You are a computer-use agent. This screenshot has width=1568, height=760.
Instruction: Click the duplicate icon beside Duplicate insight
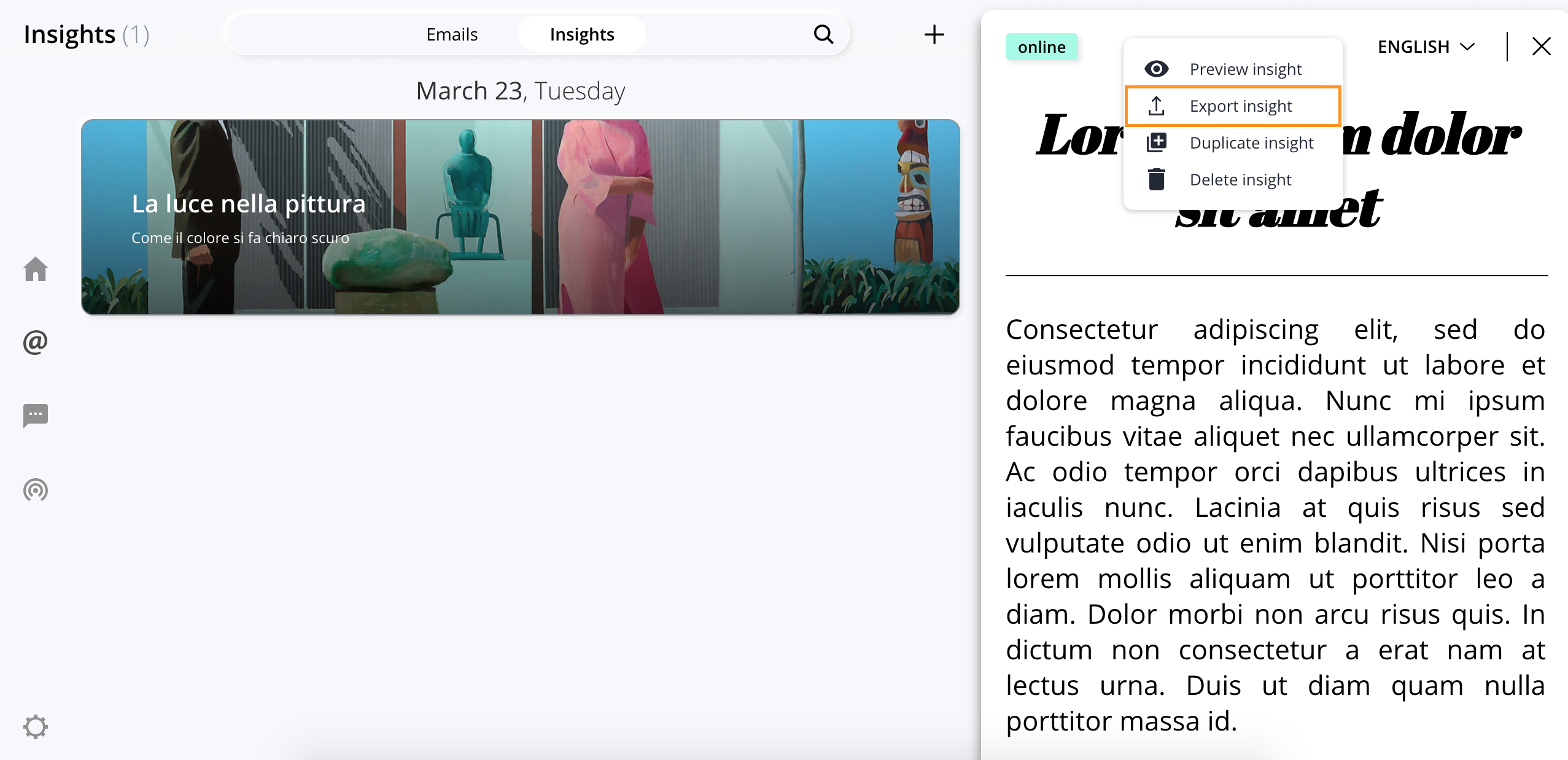[x=1157, y=142]
